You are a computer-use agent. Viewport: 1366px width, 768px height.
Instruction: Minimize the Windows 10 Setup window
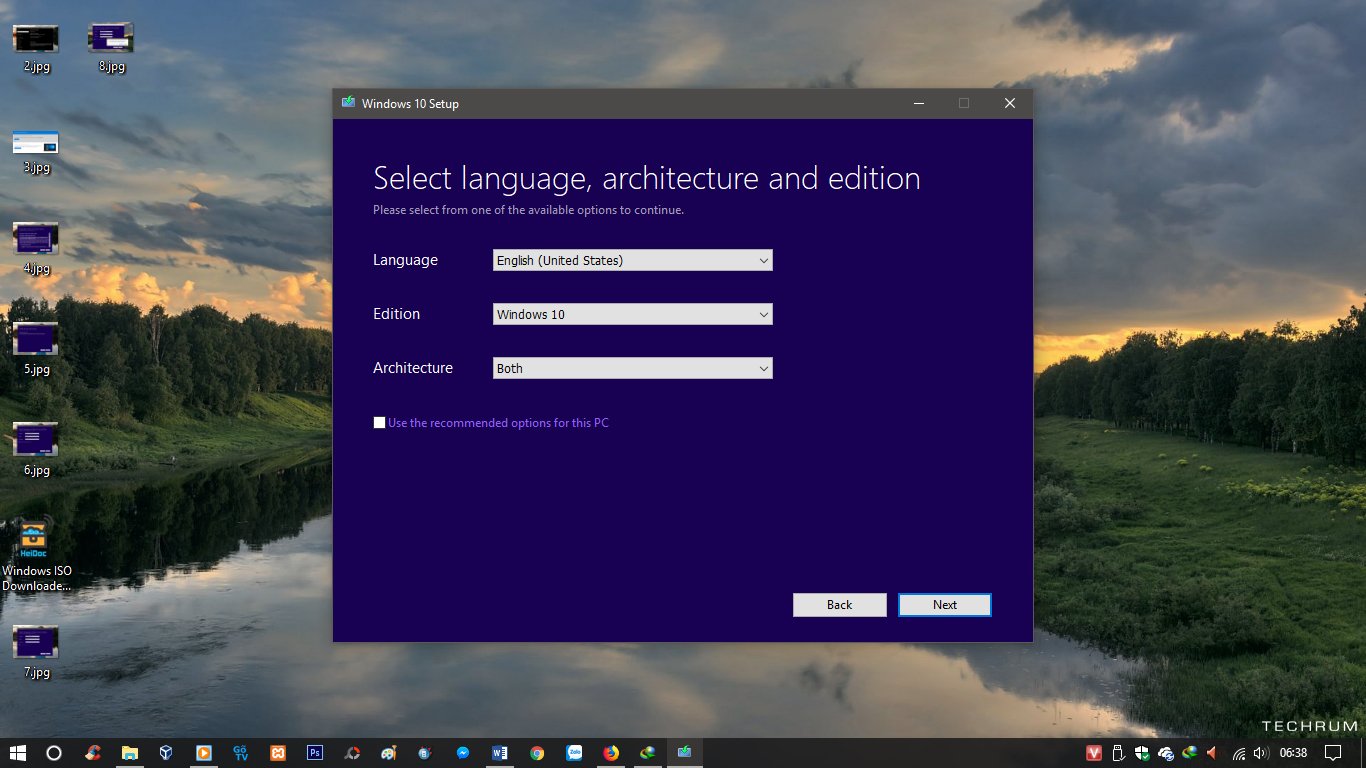coord(918,103)
